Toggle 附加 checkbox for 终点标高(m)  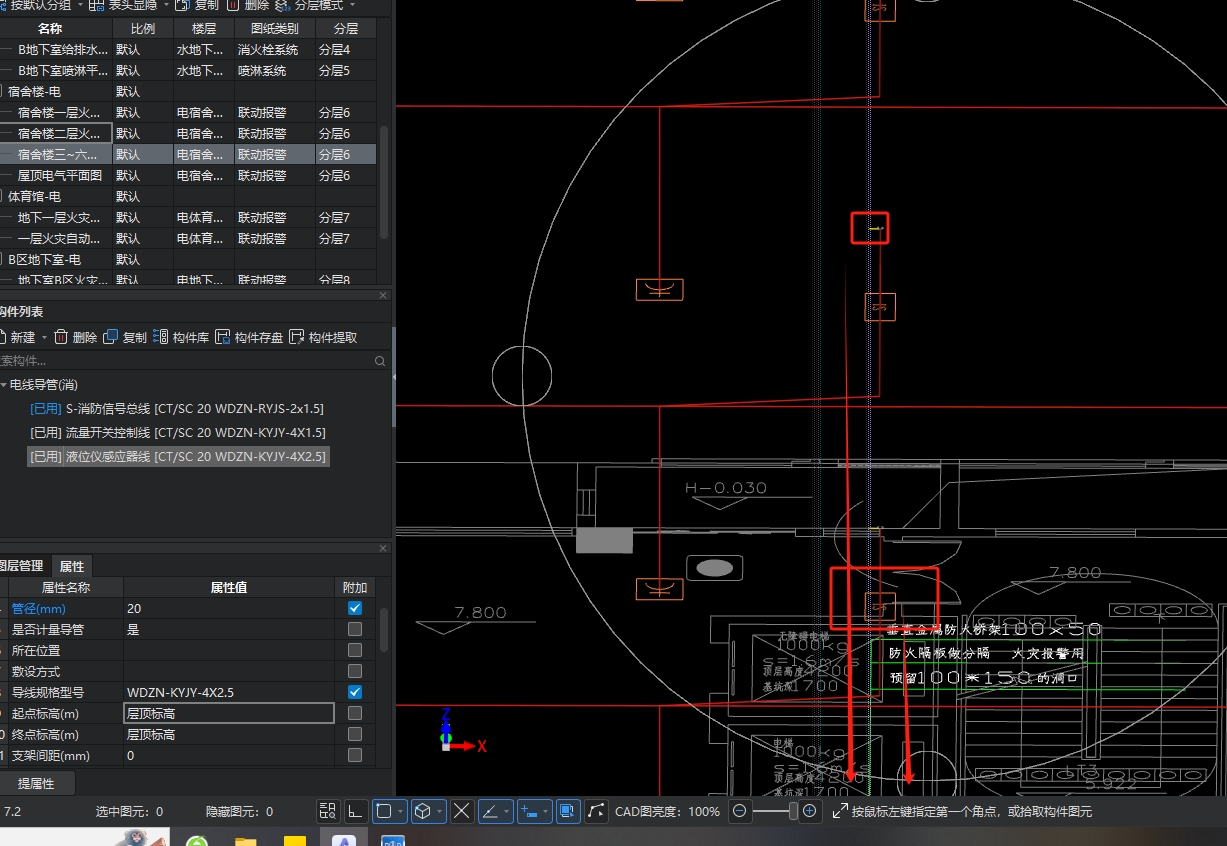[x=355, y=734]
